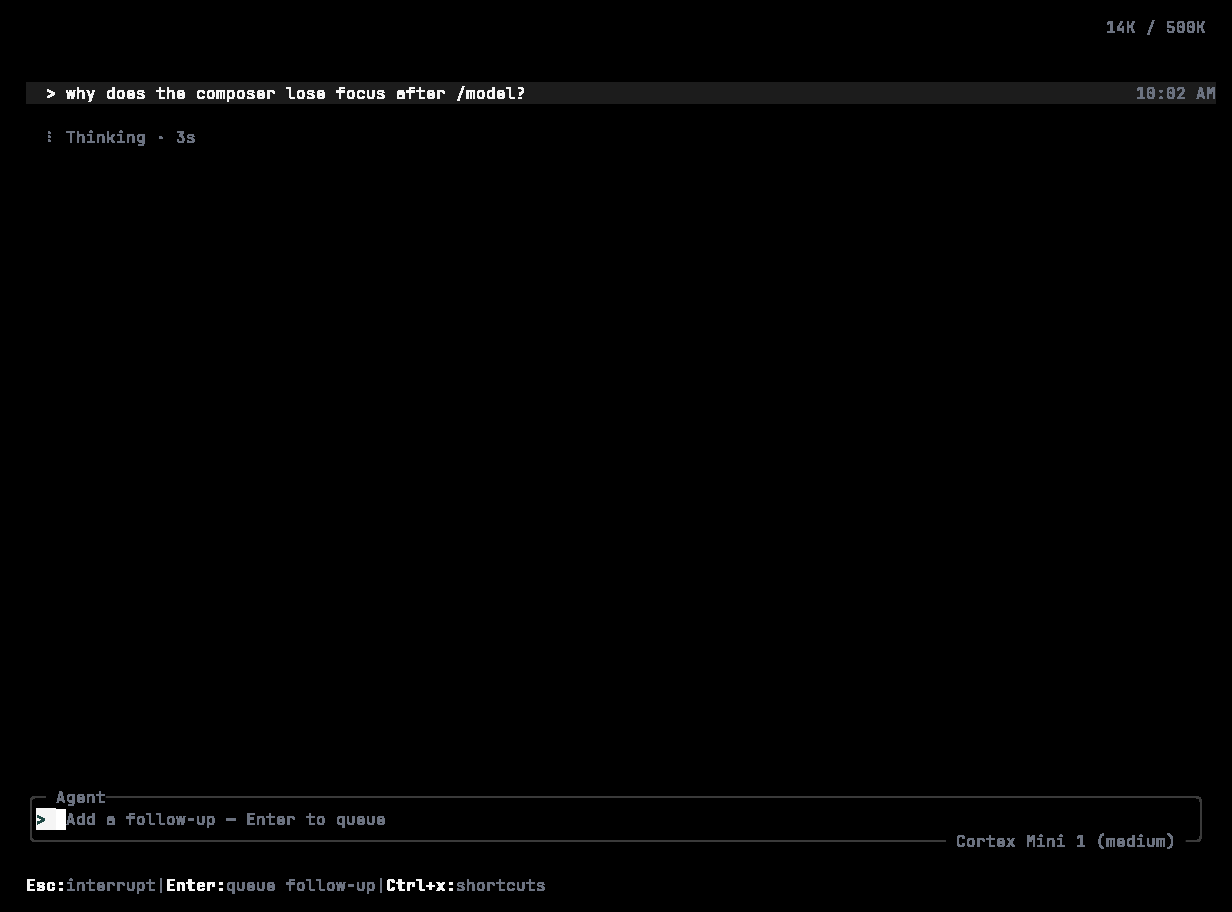Click the Esc: interrupt shortcut hint
The height and width of the screenshot is (912, 1232).
[91, 885]
